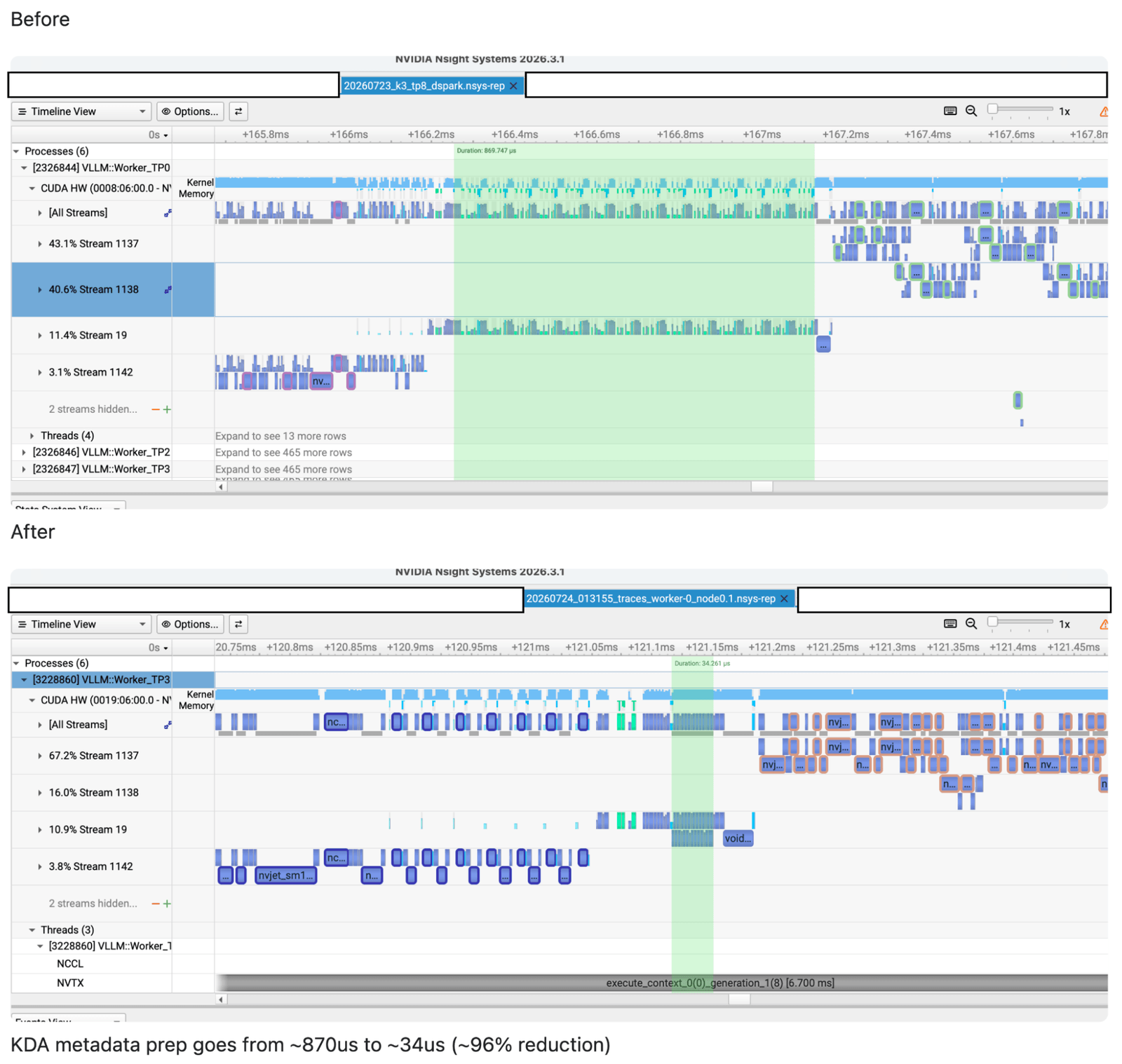Collapse Threads (3) in After window
The image size is (1122, 1064).
tap(32, 930)
